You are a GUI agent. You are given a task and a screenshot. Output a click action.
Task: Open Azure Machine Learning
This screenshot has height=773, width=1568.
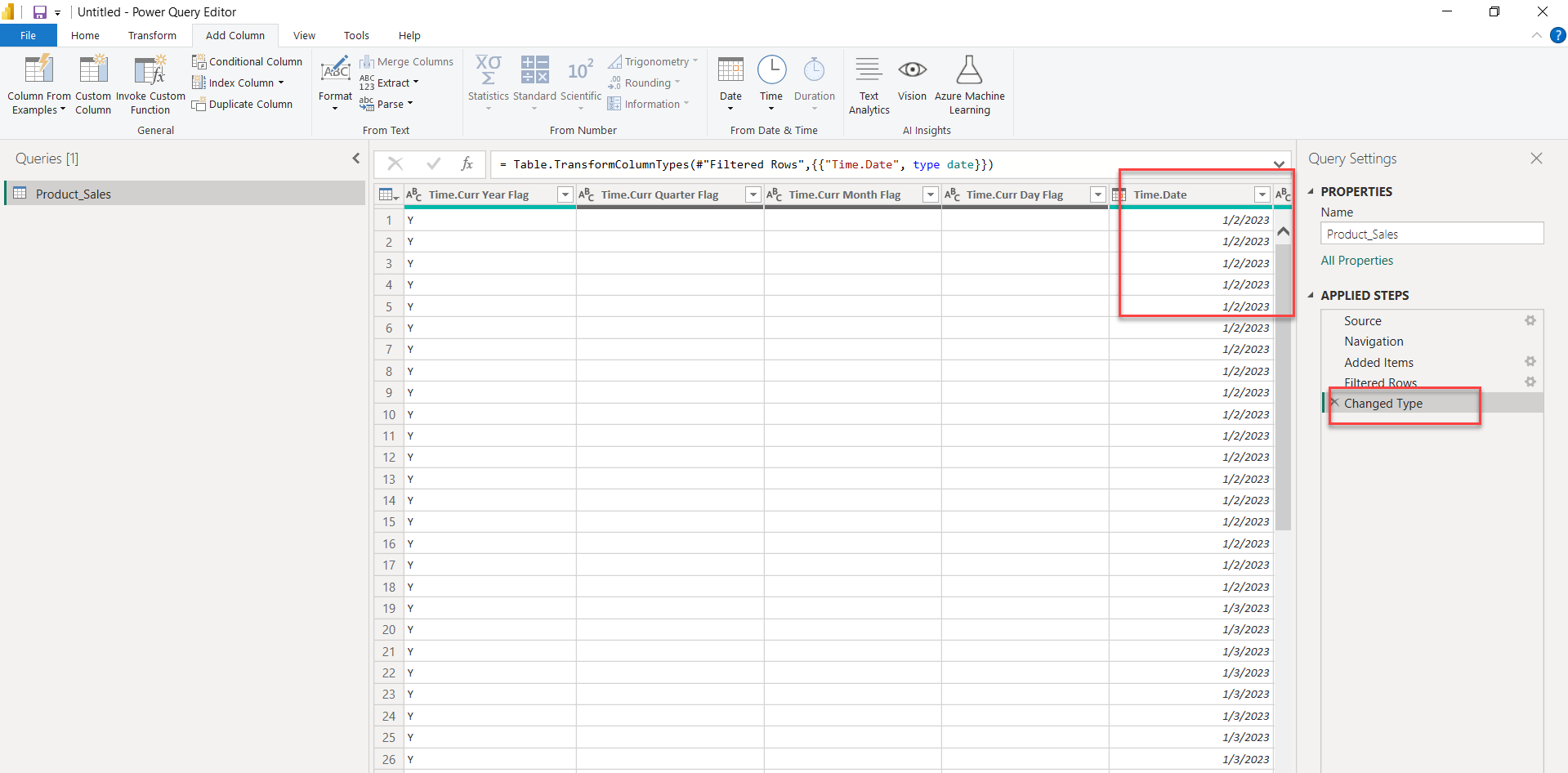click(x=969, y=85)
